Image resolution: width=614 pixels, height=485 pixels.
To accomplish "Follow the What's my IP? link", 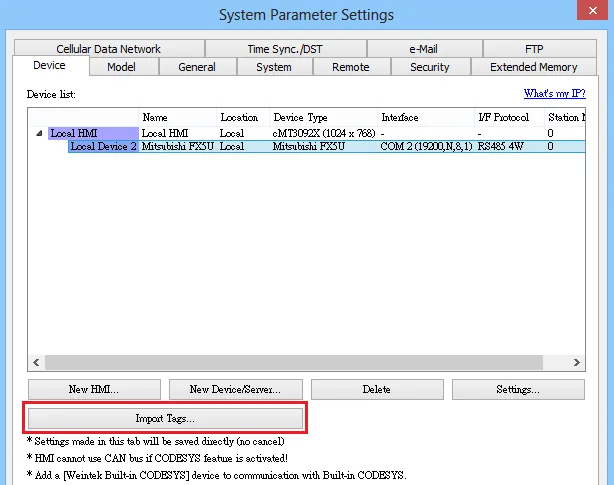I will (x=554, y=94).
